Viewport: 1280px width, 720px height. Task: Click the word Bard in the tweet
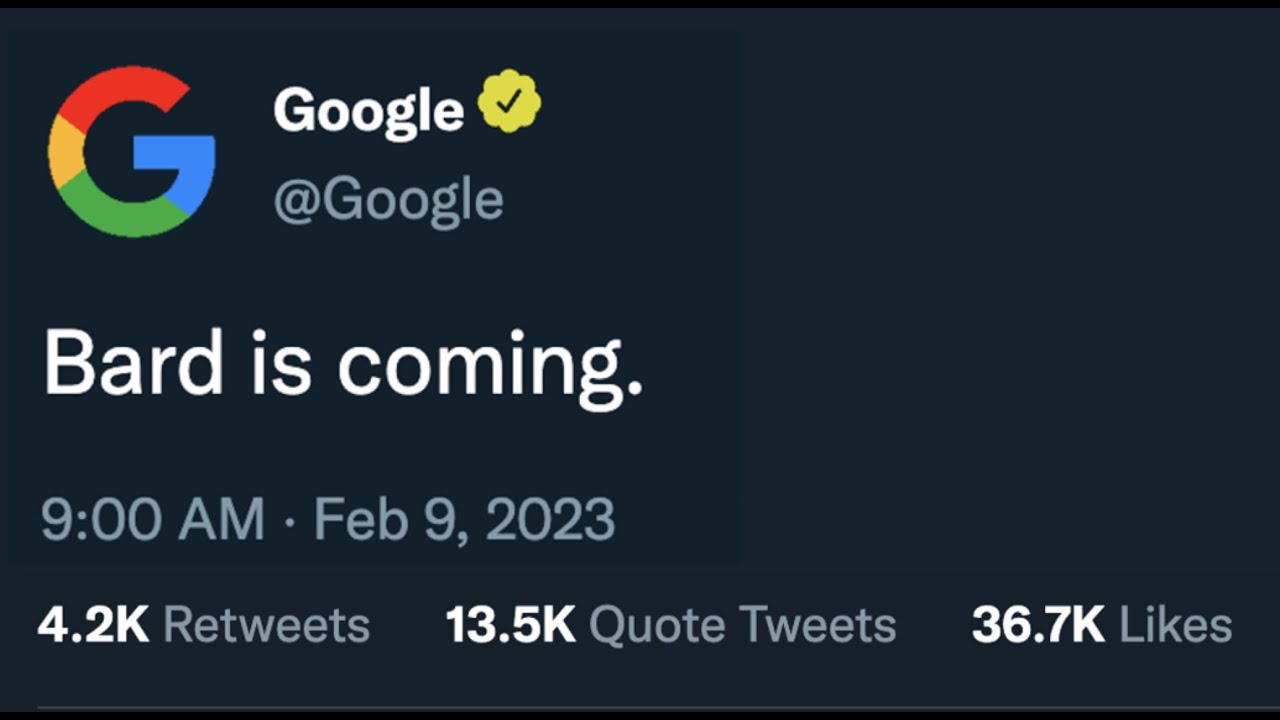pyautogui.click(x=133, y=364)
